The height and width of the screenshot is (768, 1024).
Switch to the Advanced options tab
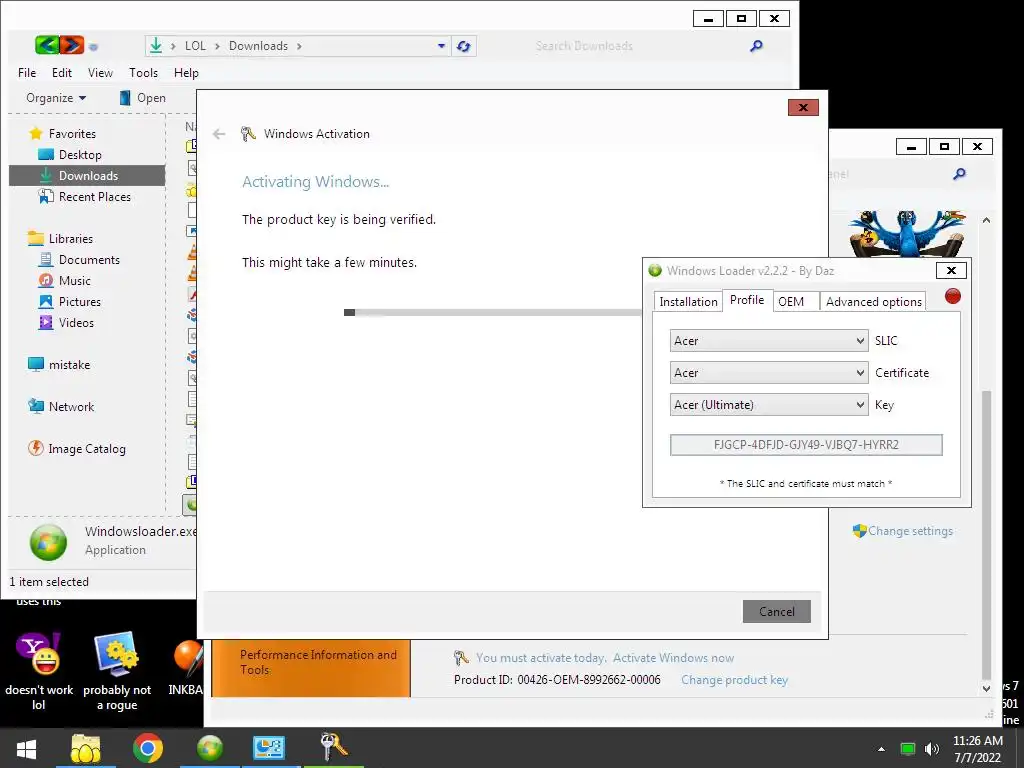[873, 302]
